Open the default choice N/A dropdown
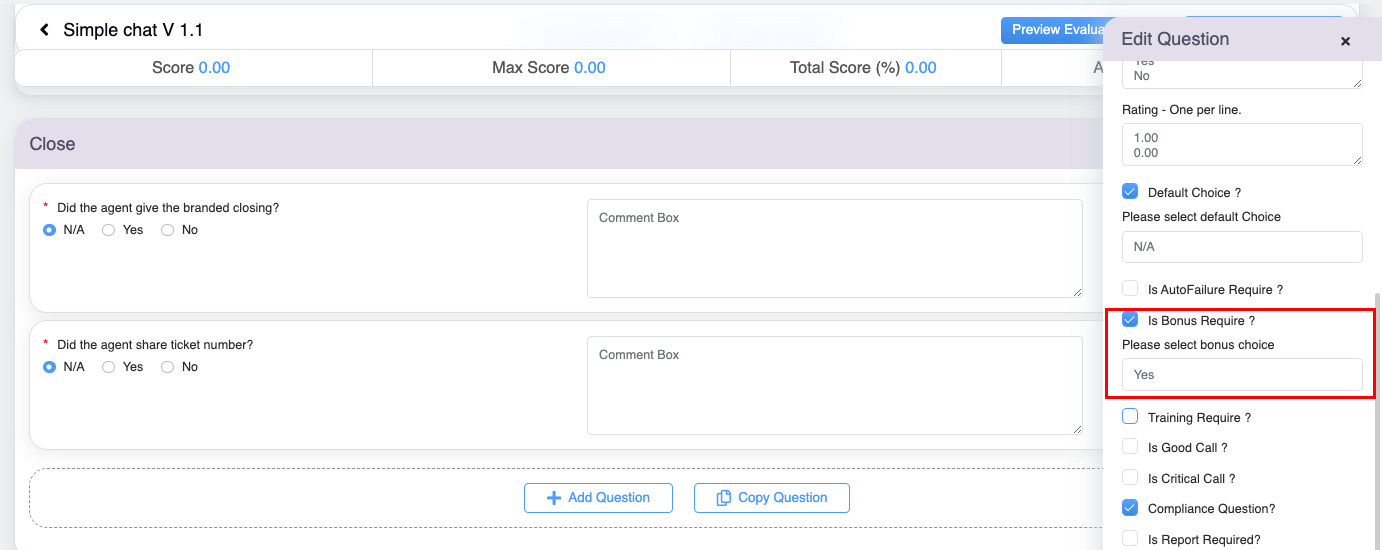The height and width of the screenshot is (550, 1382). pos(1241,247)
